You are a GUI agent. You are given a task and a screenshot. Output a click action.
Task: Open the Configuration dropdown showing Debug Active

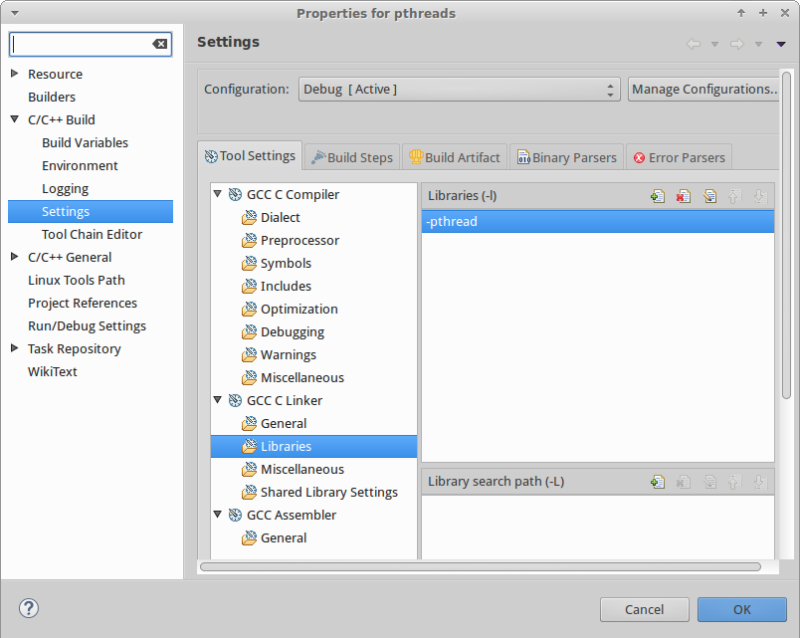pyautogui.click(x=610, y=89)
